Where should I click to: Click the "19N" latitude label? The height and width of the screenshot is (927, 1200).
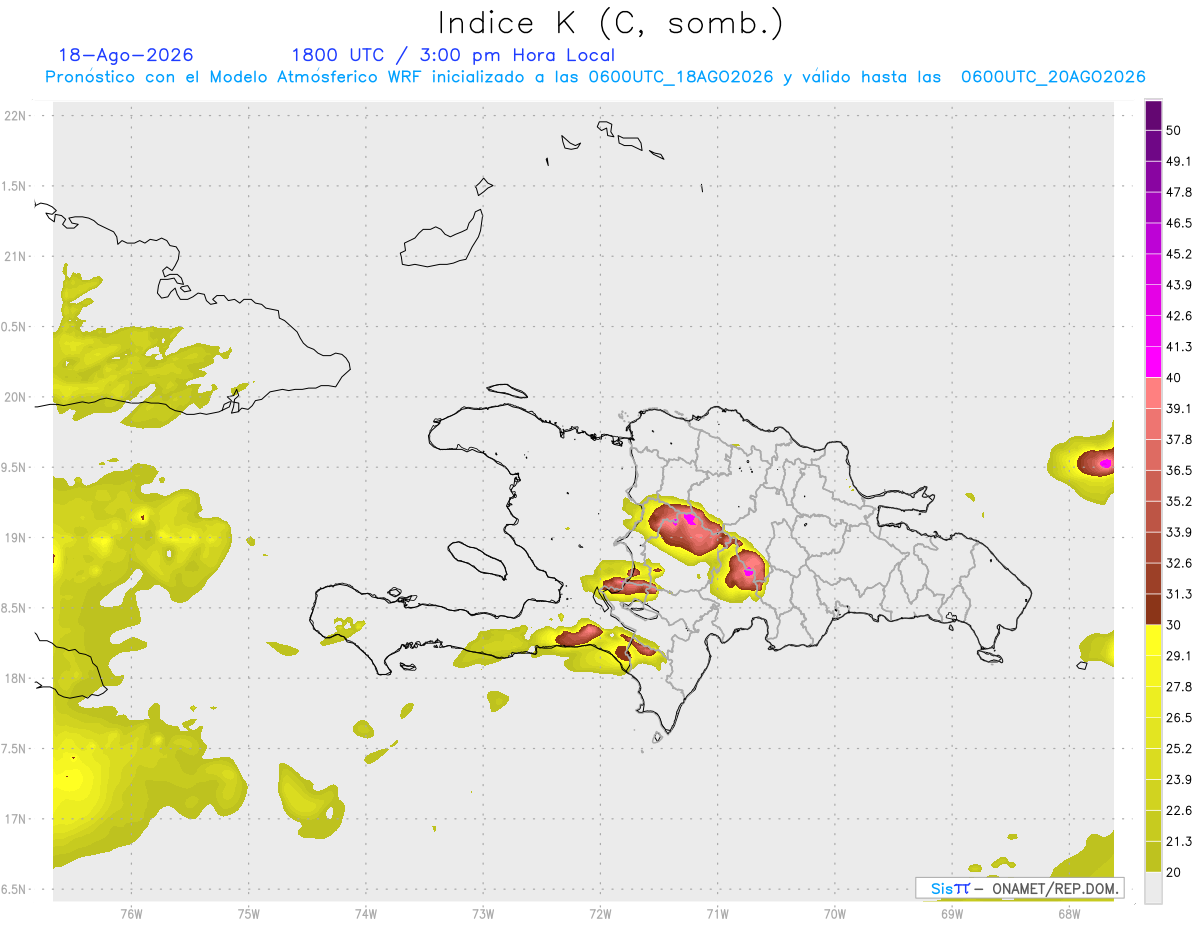pyautogui.click(x=17, y=538)
